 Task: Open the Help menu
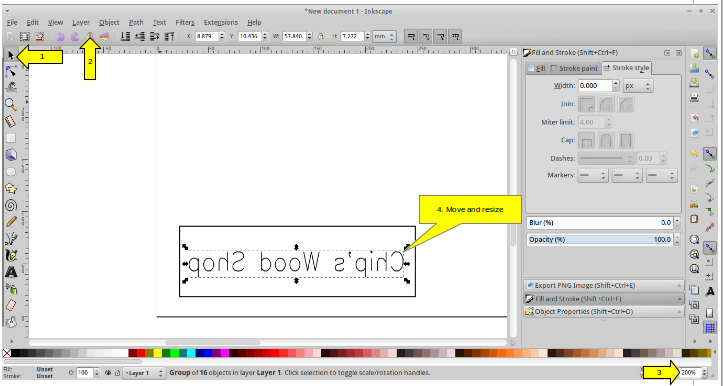tap(254, 22)
